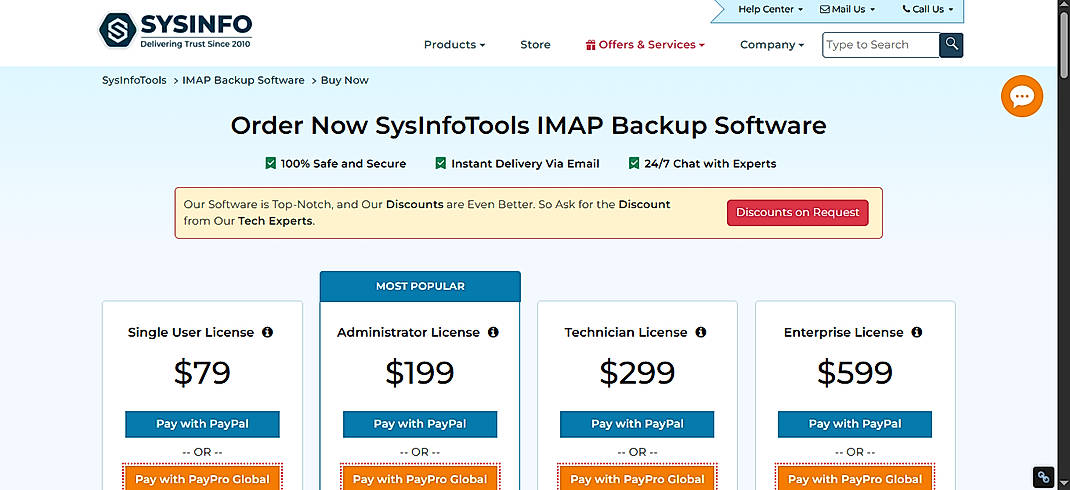Click the link icon in bottom-right corner
The height and width of the screenshot is (490, 1070).
point(1043,477)
